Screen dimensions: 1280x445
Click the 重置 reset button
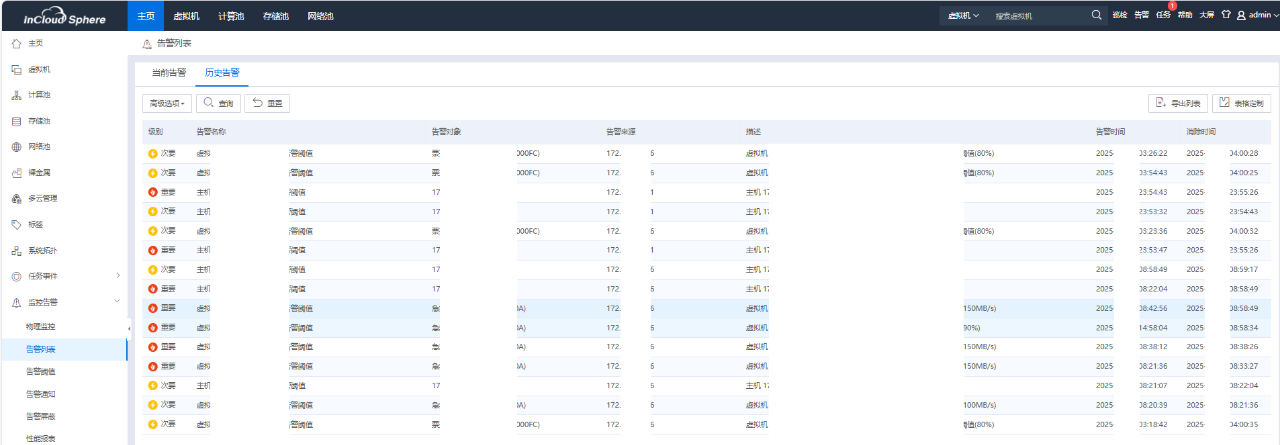[267, 103]
